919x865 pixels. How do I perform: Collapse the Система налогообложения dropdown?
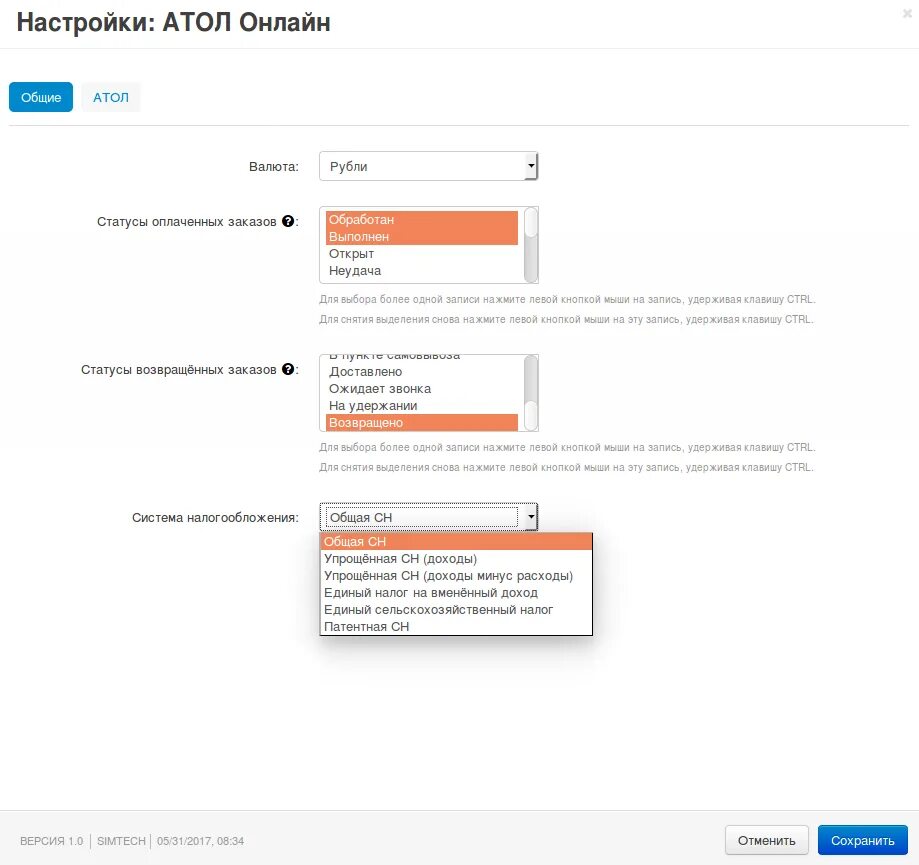click(428, 517)
